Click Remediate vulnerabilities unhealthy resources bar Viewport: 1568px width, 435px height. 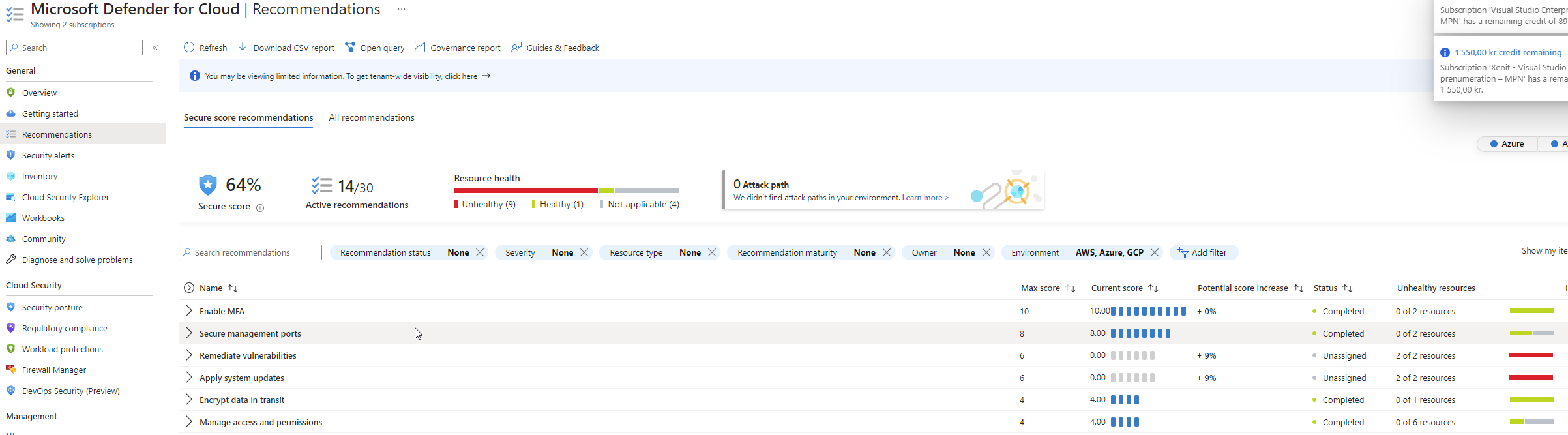pos(1531,355)
